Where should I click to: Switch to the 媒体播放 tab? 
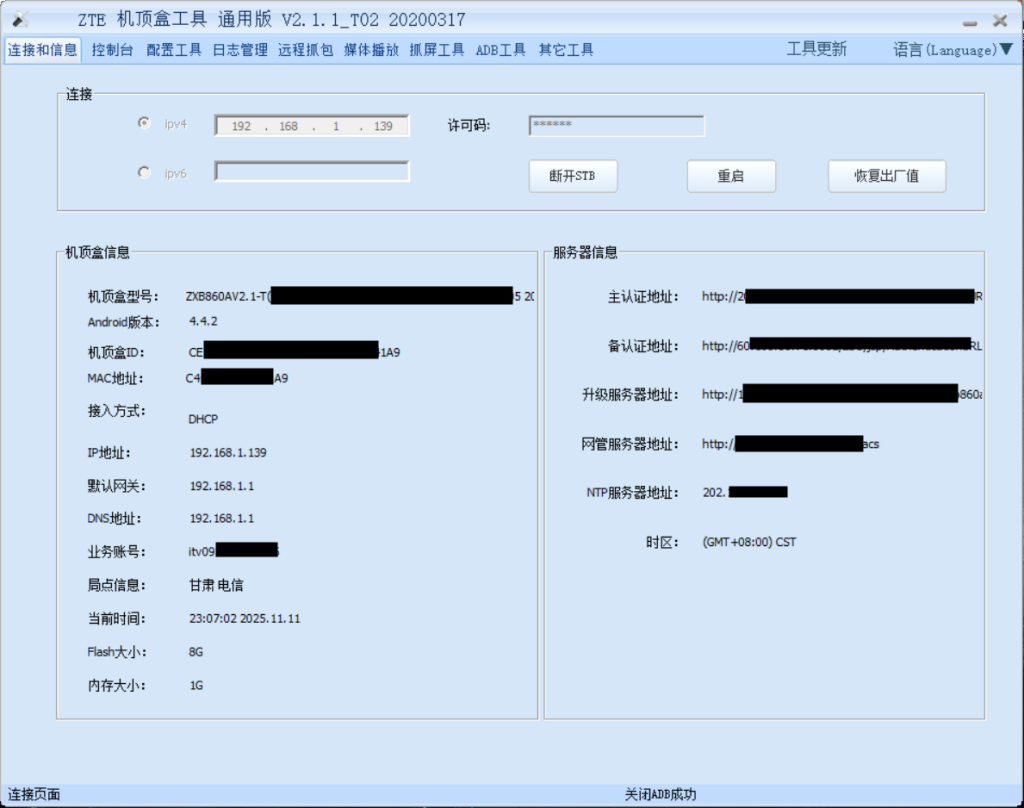(371, 49)
